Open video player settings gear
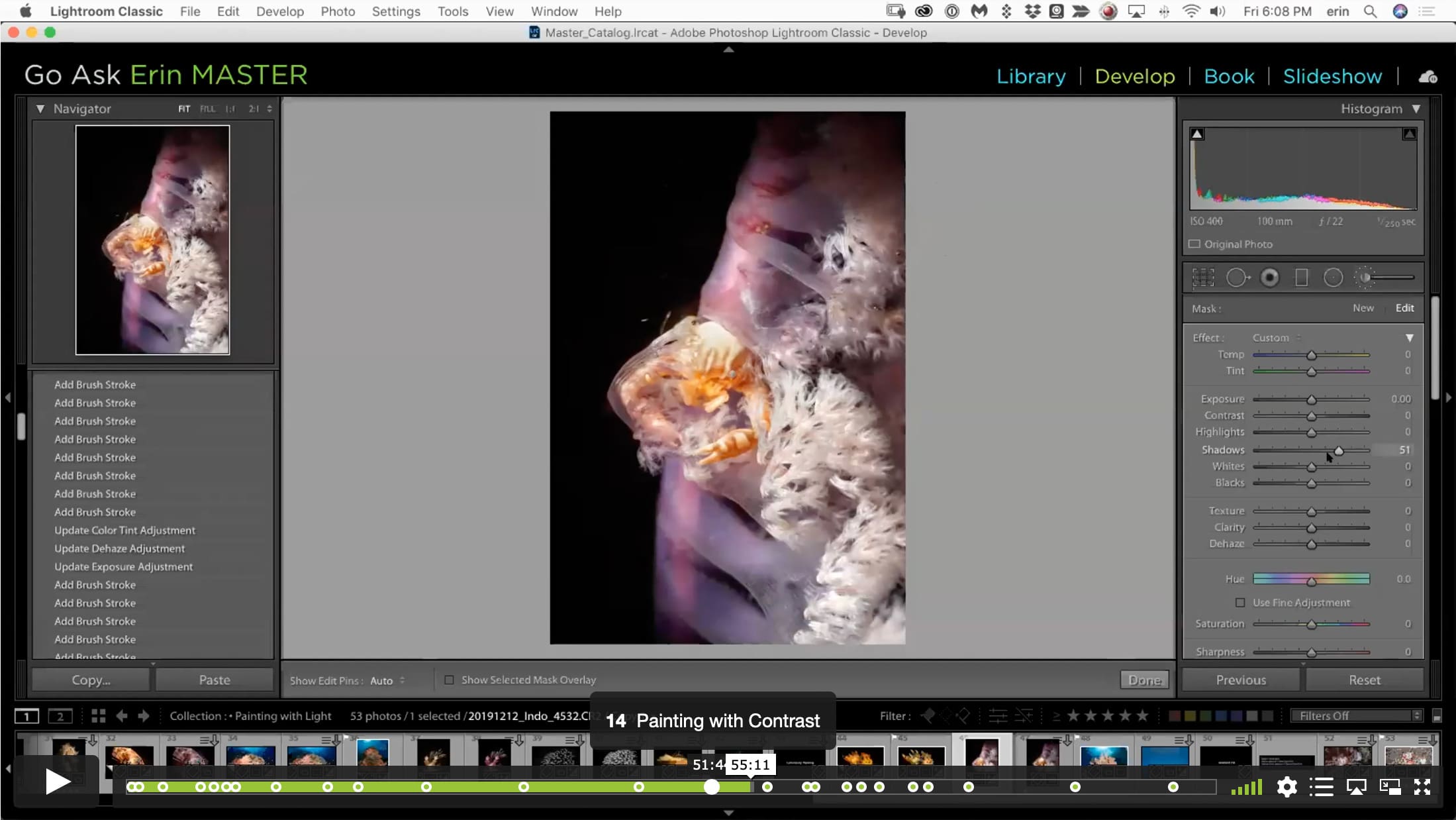This screenshot has height=820, width=1456. point(1286,787)
